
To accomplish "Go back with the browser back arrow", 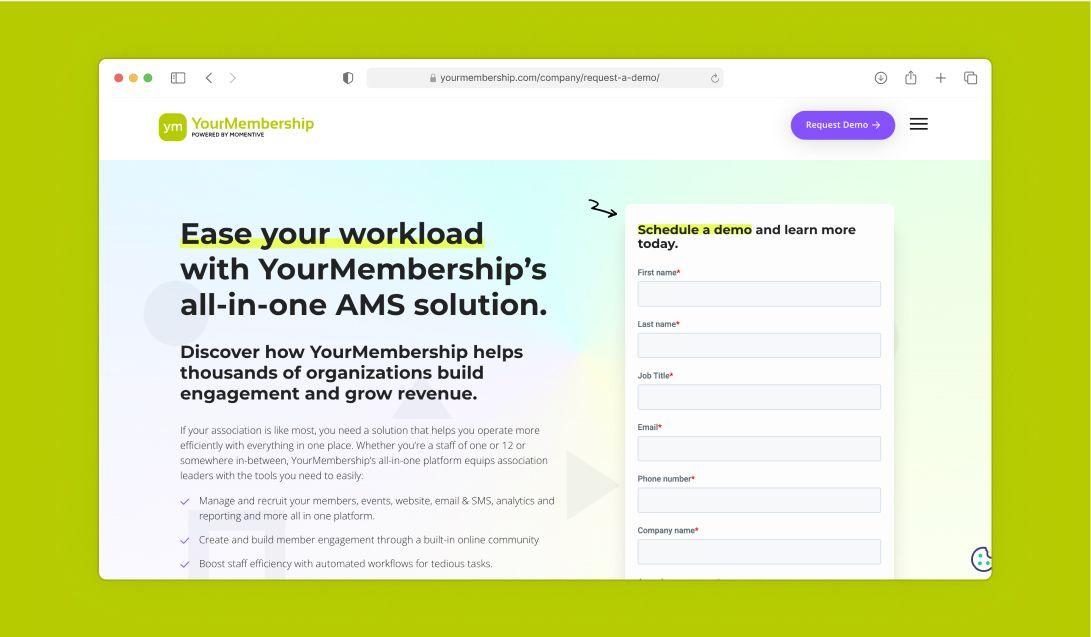I will pyautogui.click(x=209, y=78).
